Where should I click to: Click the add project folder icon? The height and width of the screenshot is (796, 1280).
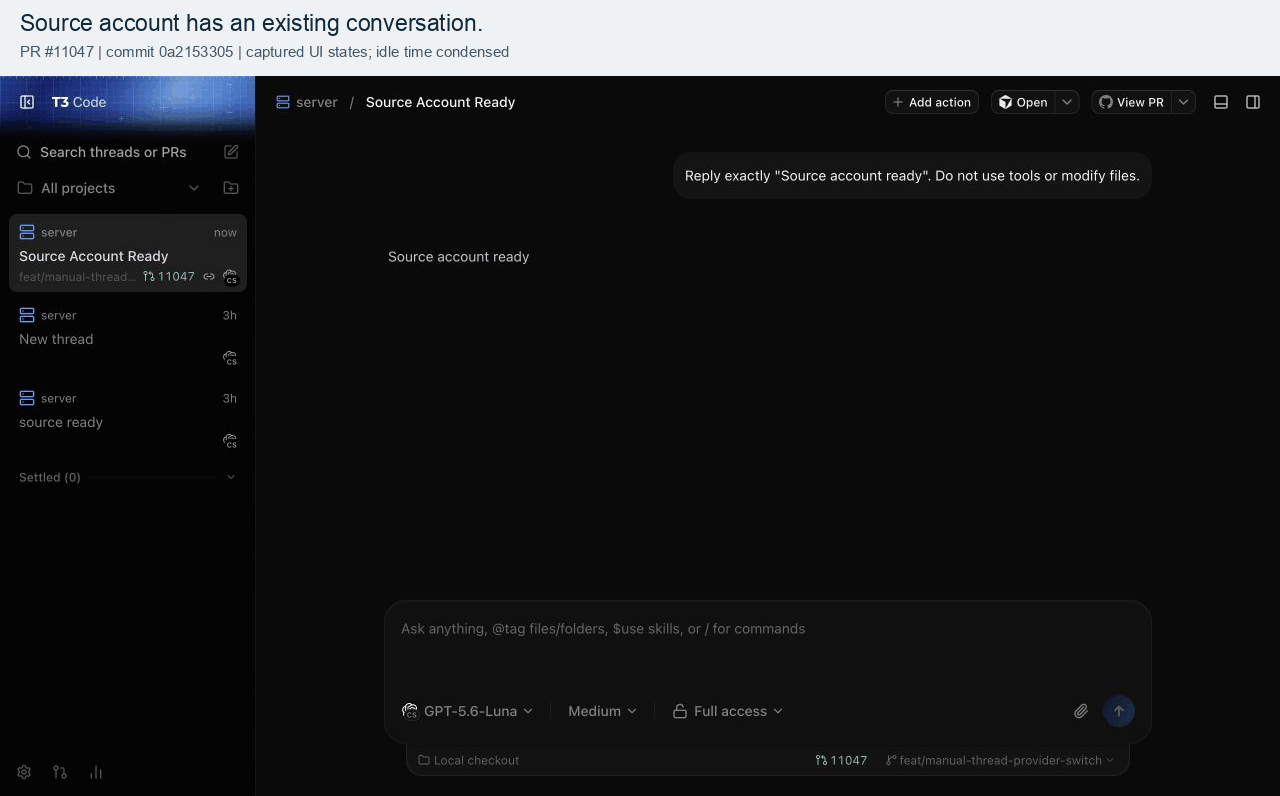coord(231,188)
